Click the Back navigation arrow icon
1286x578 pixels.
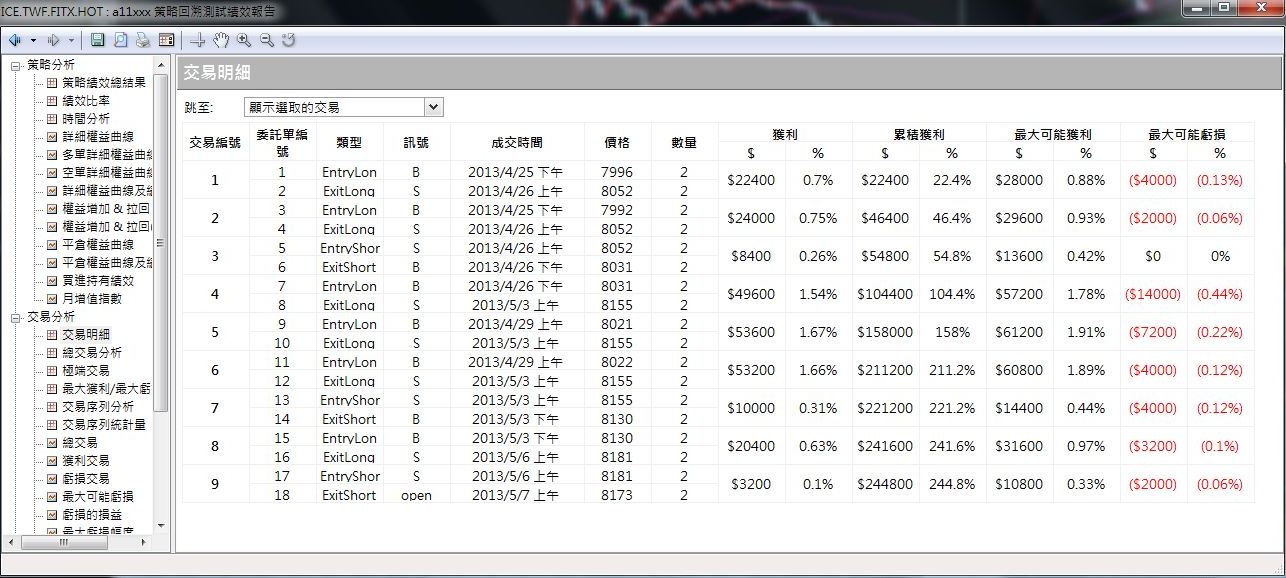point(15,40)
